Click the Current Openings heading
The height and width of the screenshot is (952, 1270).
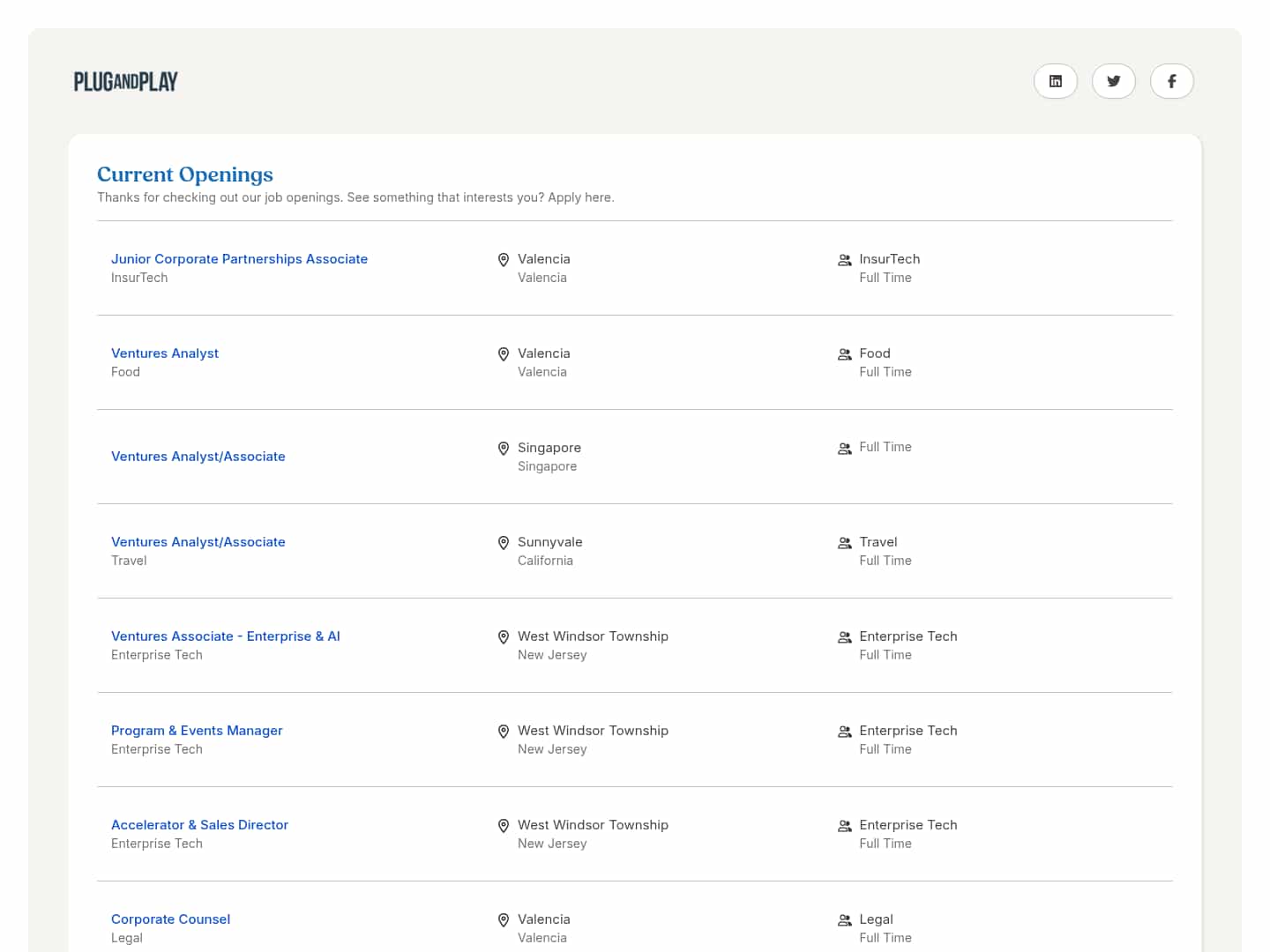(185, 175)
